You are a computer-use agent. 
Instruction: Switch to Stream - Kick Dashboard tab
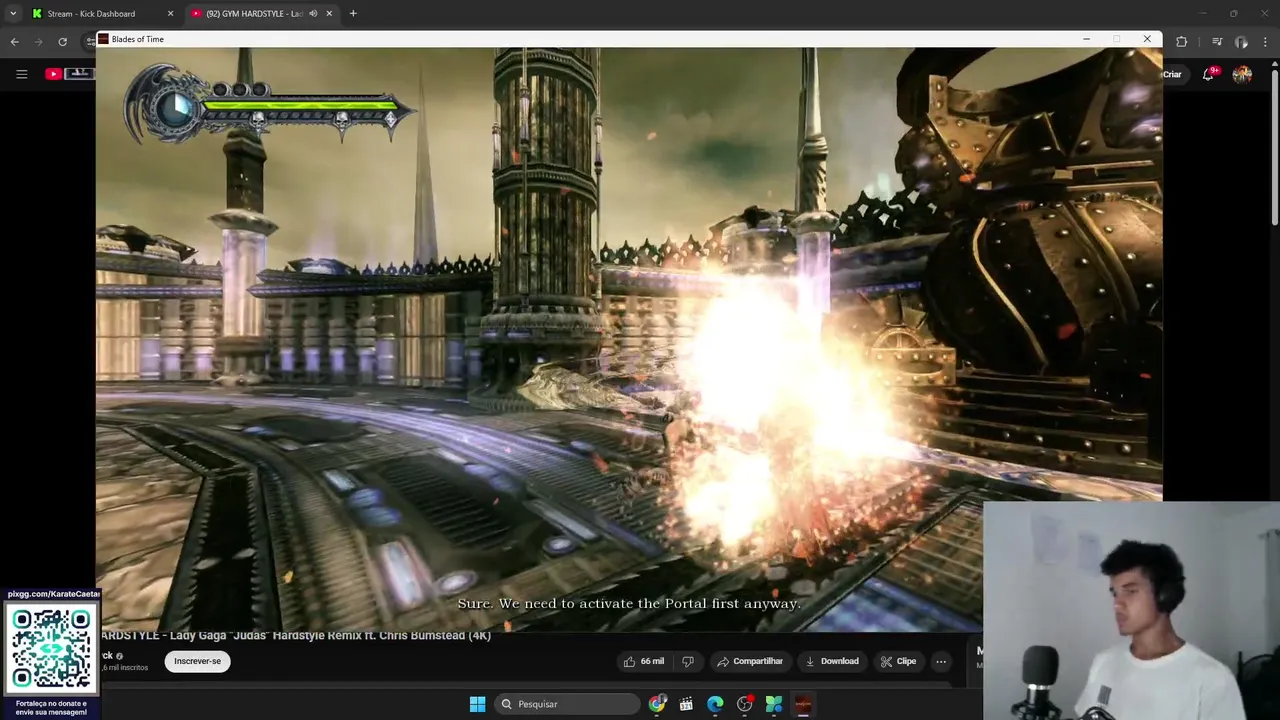point(91,14)
